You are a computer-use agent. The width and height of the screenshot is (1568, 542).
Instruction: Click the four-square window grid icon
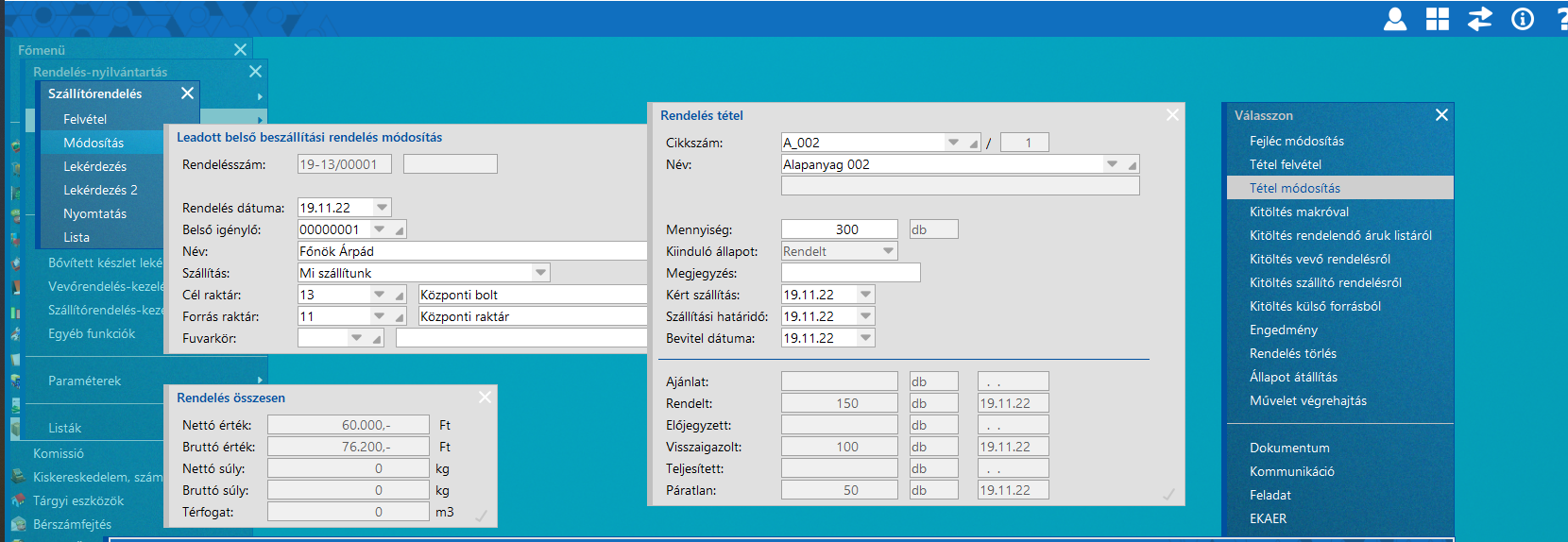pos(1437,19)
